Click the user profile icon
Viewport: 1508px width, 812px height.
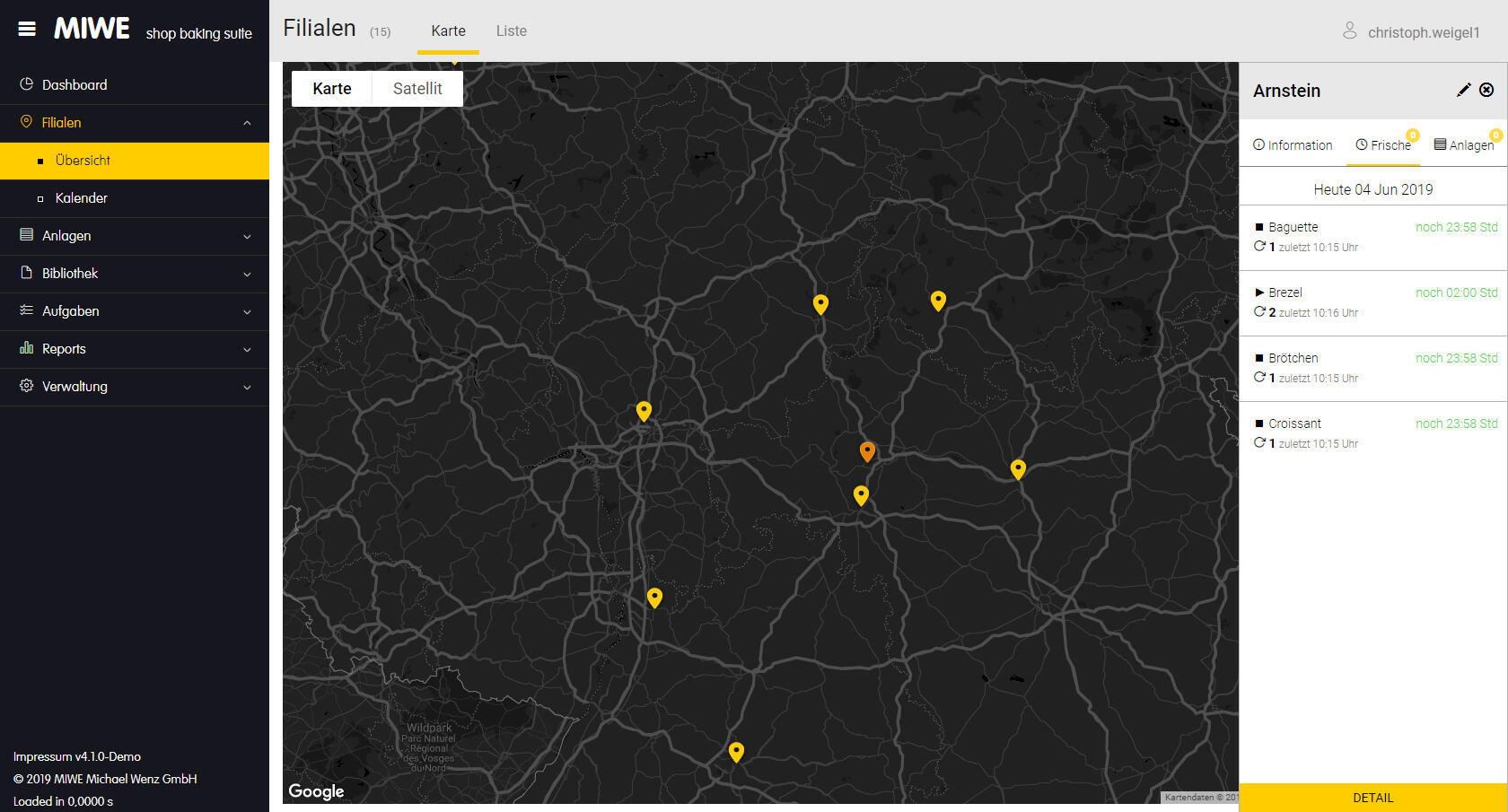(x=1349, y=31)
